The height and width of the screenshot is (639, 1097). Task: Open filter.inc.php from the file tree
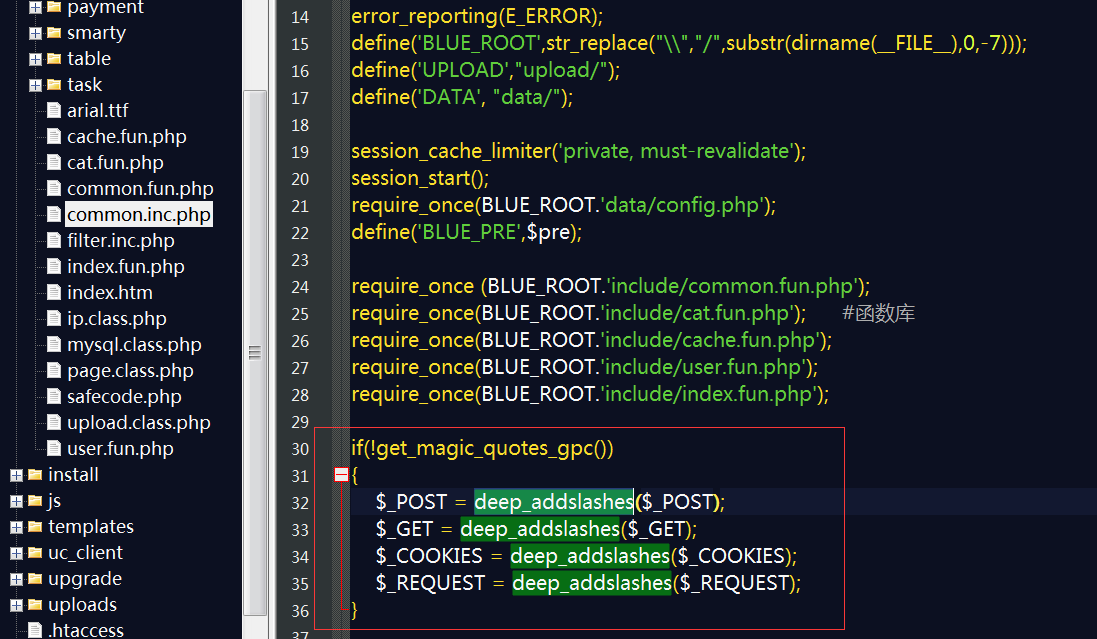pos(120,241)
